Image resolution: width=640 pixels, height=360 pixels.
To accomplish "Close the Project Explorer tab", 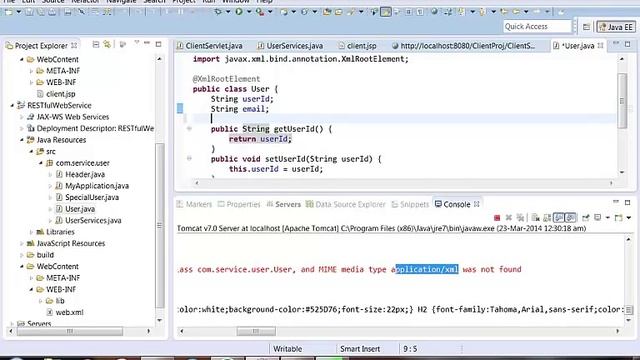I will pos(74,45).
